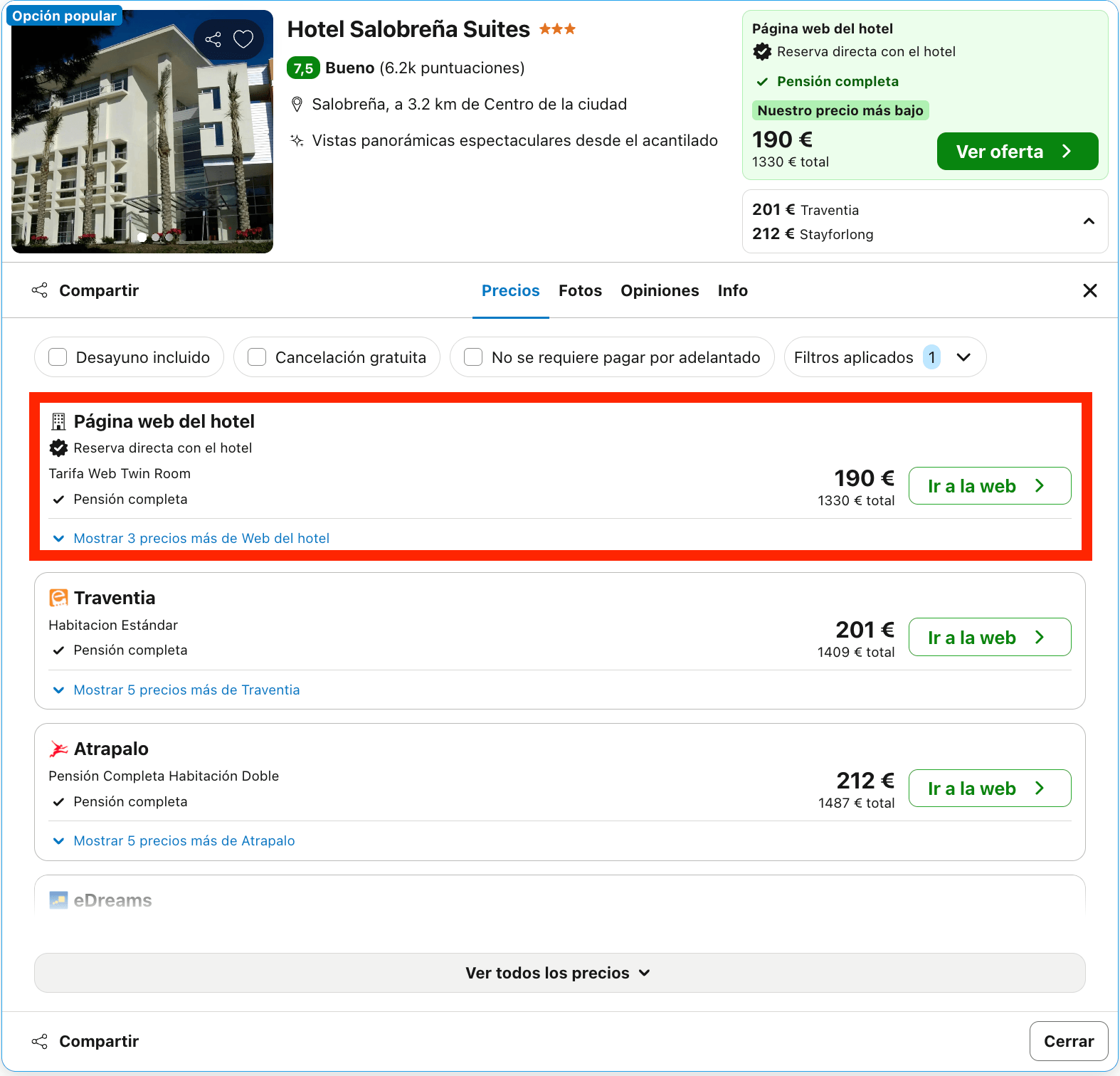Open the Info tab

(x=733, y=290)
